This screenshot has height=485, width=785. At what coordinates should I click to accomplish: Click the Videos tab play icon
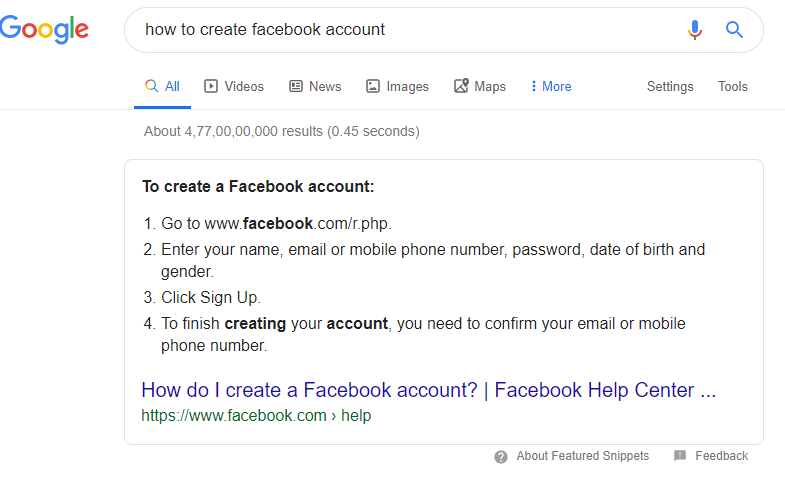(x=211, y=87)
